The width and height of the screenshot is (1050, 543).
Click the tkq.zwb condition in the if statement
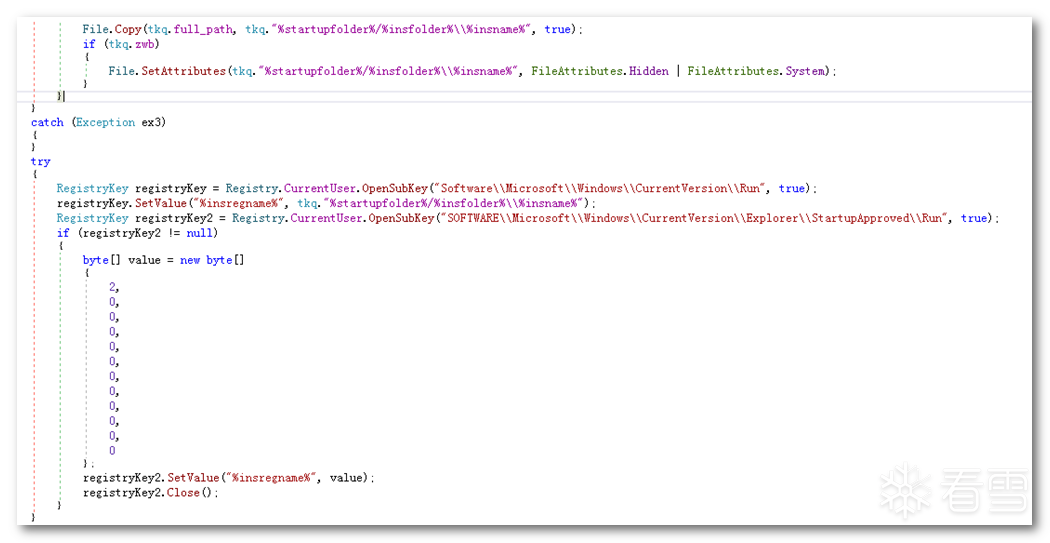[x=133, y=44]
